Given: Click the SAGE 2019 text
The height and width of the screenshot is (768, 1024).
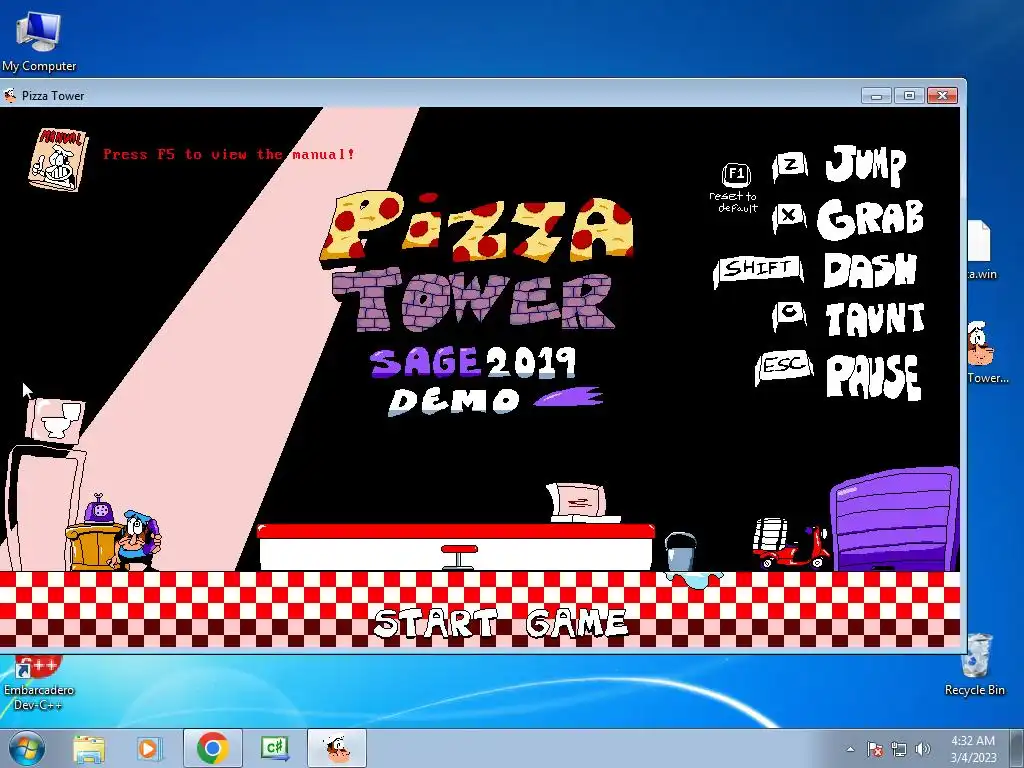Looking at the screenshot, I should (473, 362).
